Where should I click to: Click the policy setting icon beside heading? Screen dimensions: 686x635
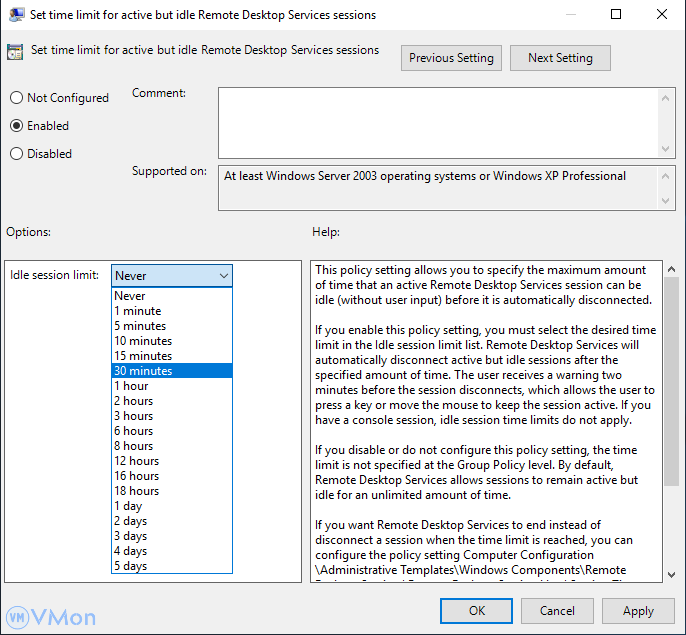16,52
